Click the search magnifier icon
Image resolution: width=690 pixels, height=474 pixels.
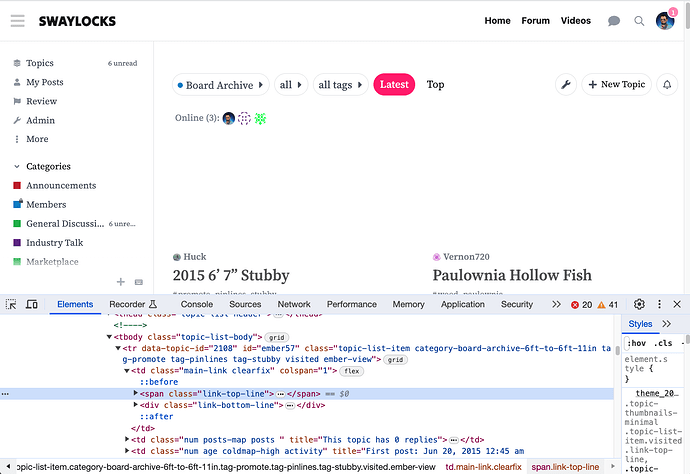tap(639, 21)
